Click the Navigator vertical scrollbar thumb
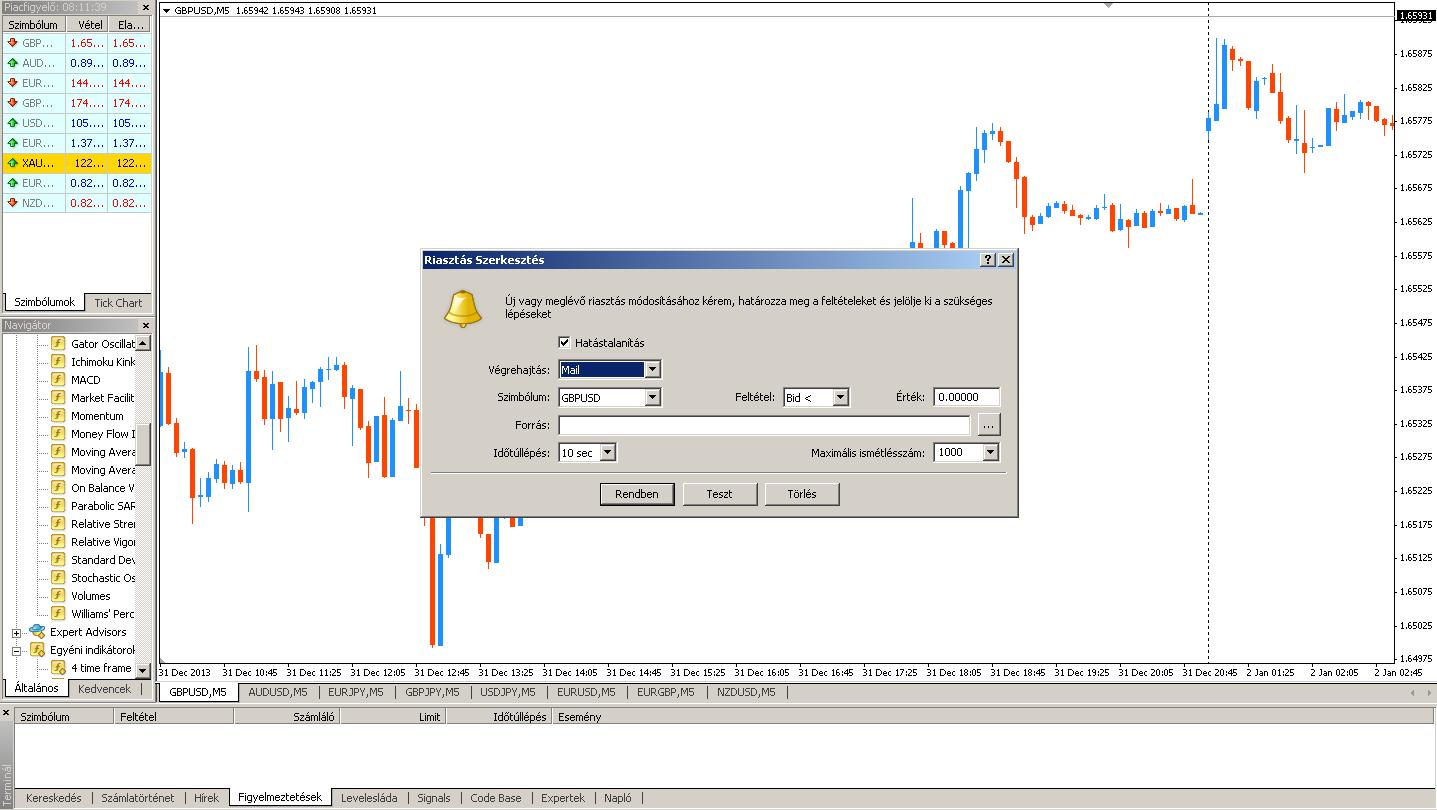Image resolution: width=1437 pixels, height=810 pixels. [143, 444]
